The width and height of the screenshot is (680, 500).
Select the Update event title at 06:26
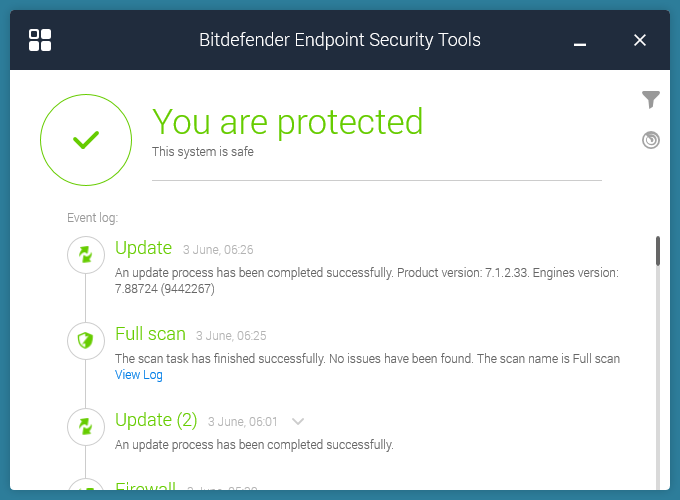tap(143, 248)
